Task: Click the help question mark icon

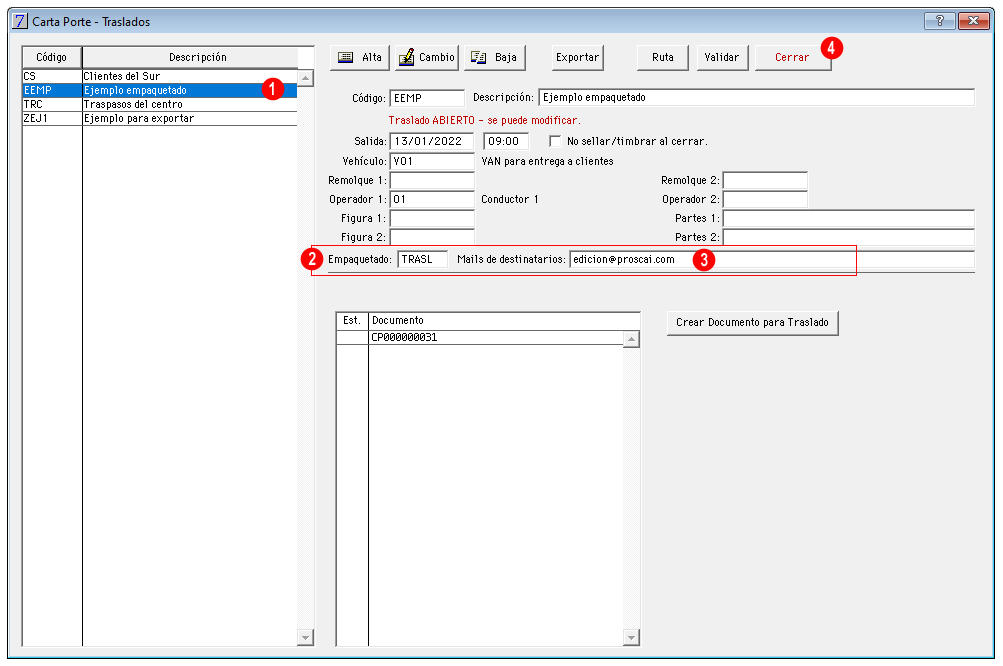Action: pyautogui.click(x=940, y=21)
